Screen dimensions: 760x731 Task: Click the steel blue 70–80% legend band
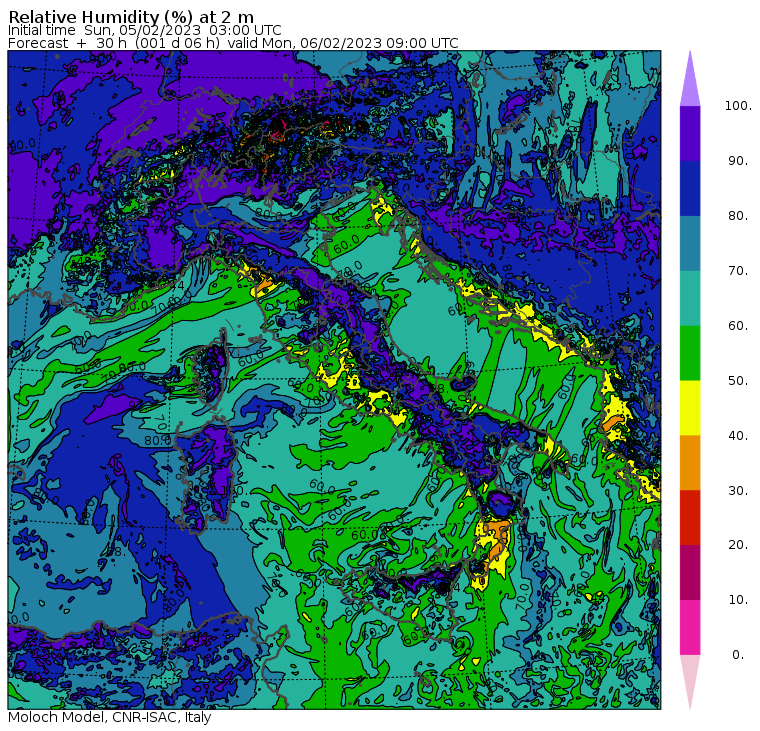(690, 243)
